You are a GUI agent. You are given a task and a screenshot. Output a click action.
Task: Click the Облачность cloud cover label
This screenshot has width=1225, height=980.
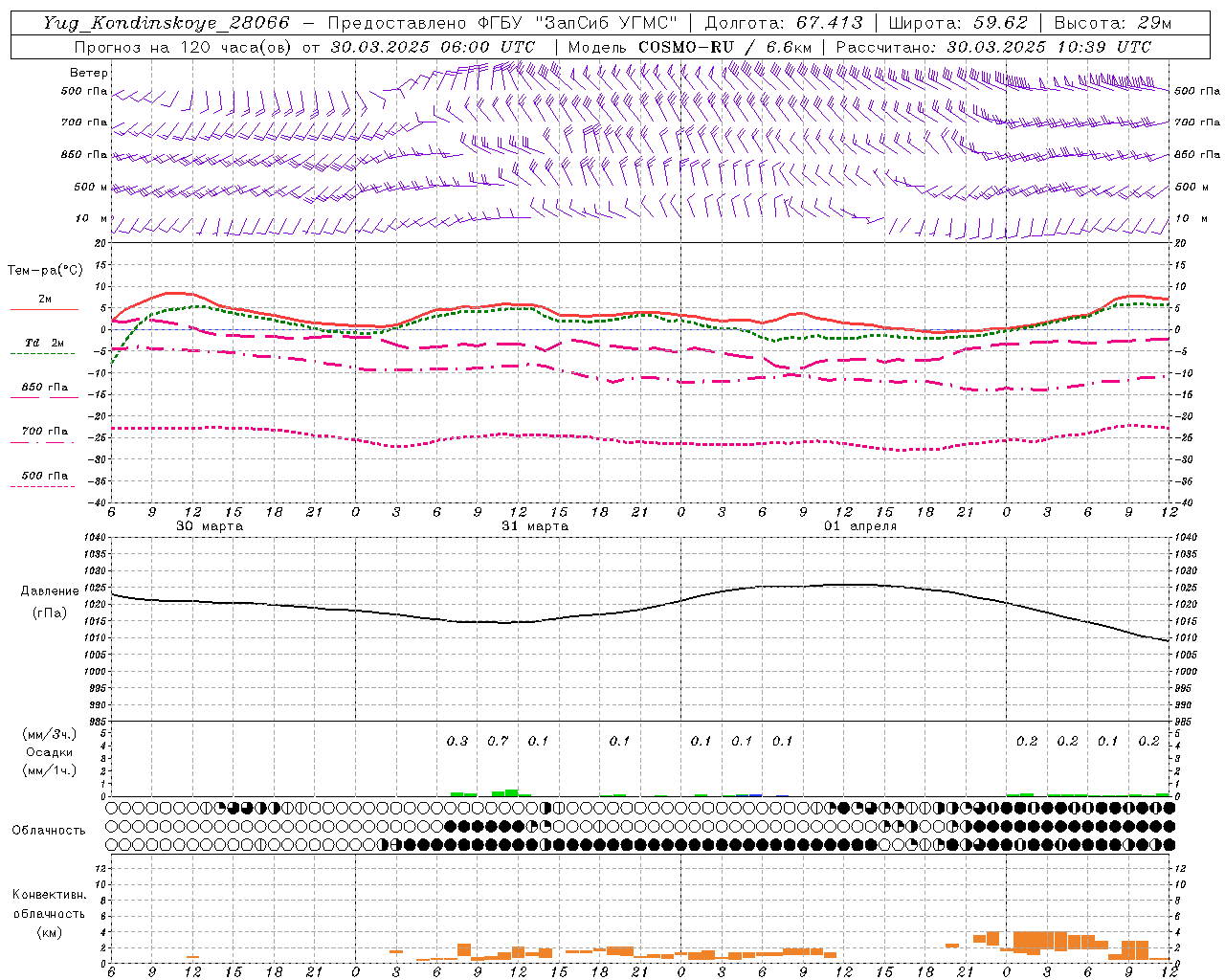coord(49,830)
